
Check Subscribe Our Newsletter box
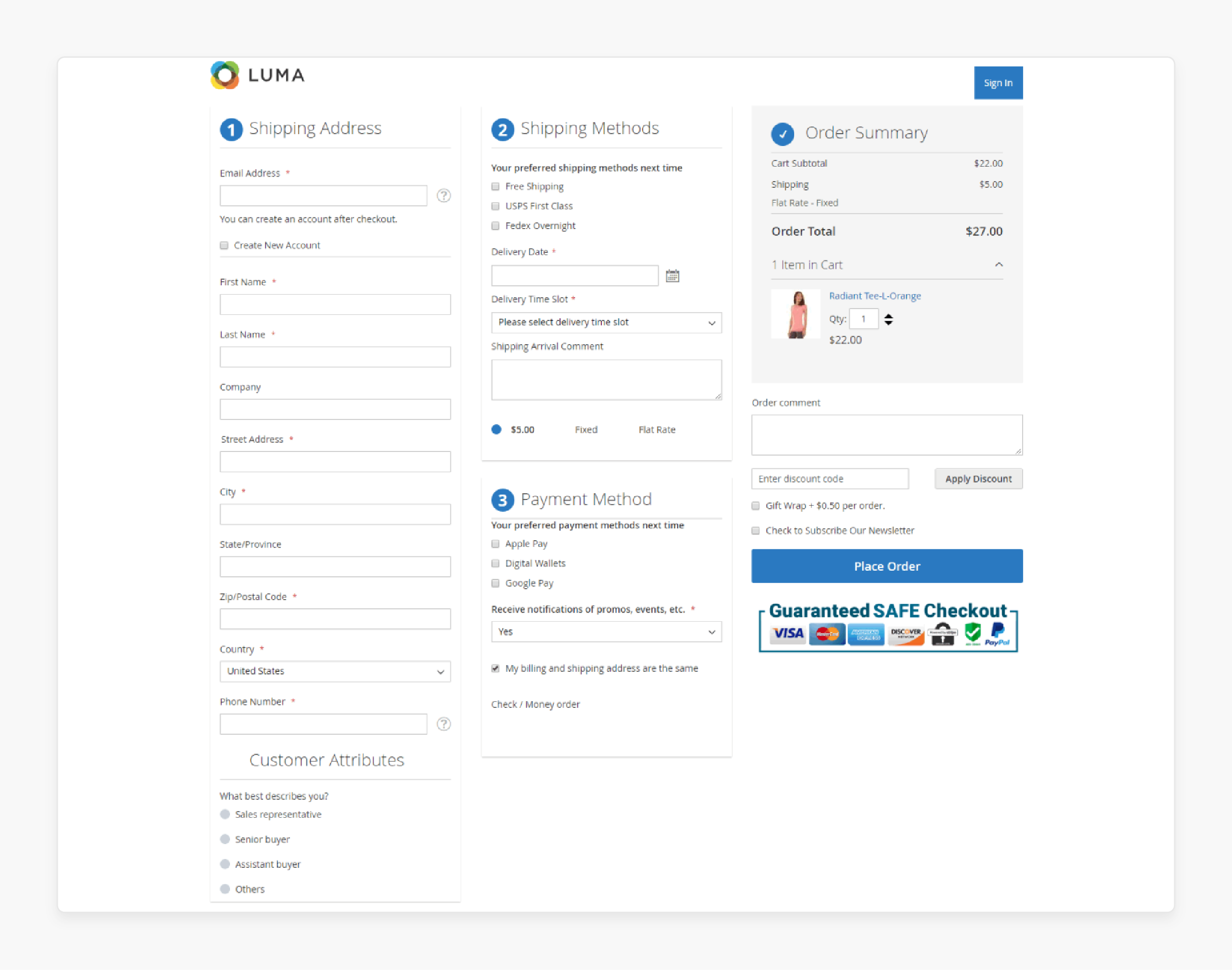755,531
